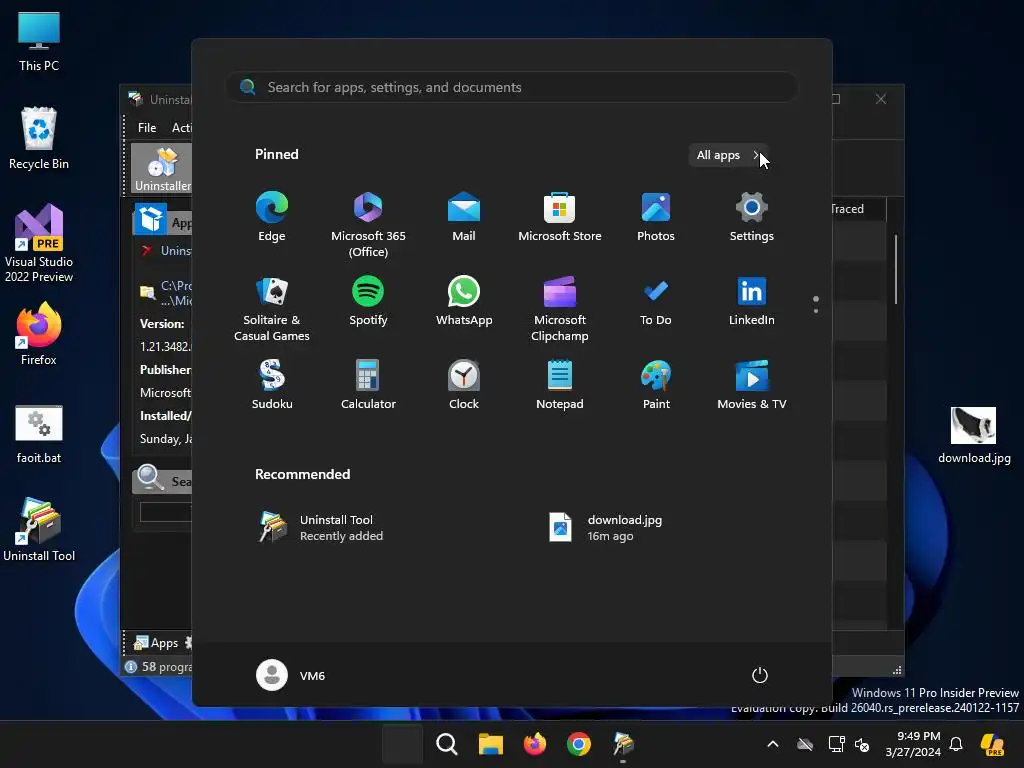This screenshot has height=768, width=1024.
Task: Open WhatsApp
Action: point(464,301)
